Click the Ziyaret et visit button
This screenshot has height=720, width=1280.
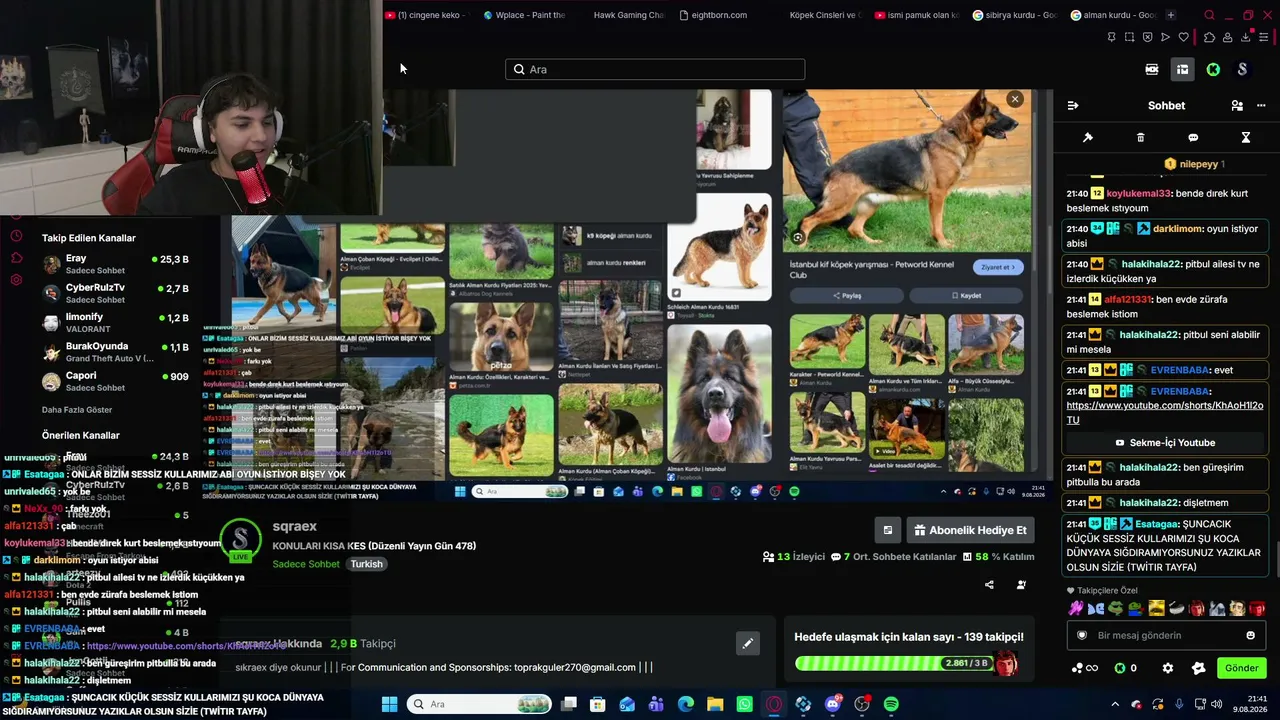pyautogui.click(x=998, y=267)
